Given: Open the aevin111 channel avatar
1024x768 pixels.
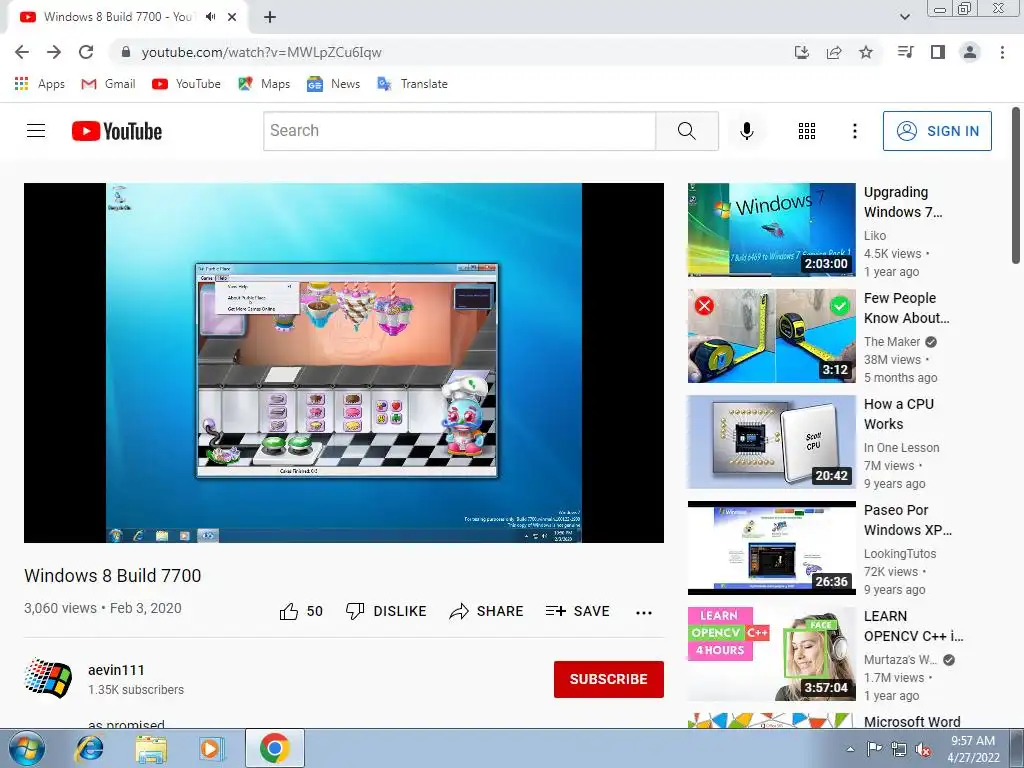Looking at the screenshot, I should coord(48,678).
